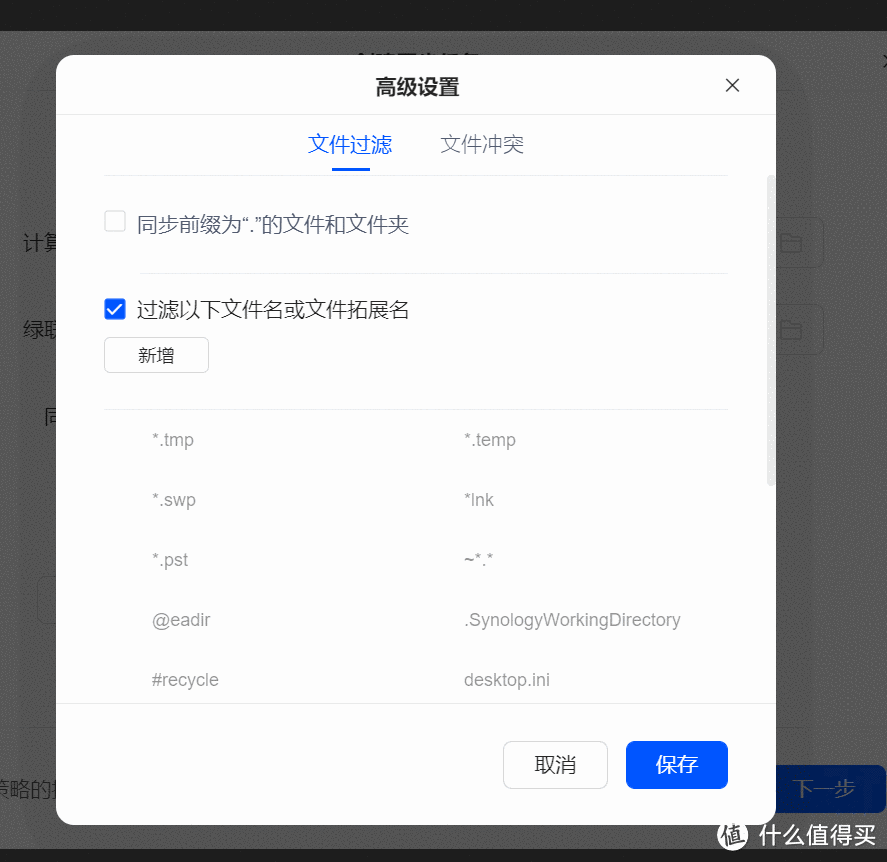Close the 高级设置 dialog
The width and height of the screenshot is (887, 862).
coord(732,85)
